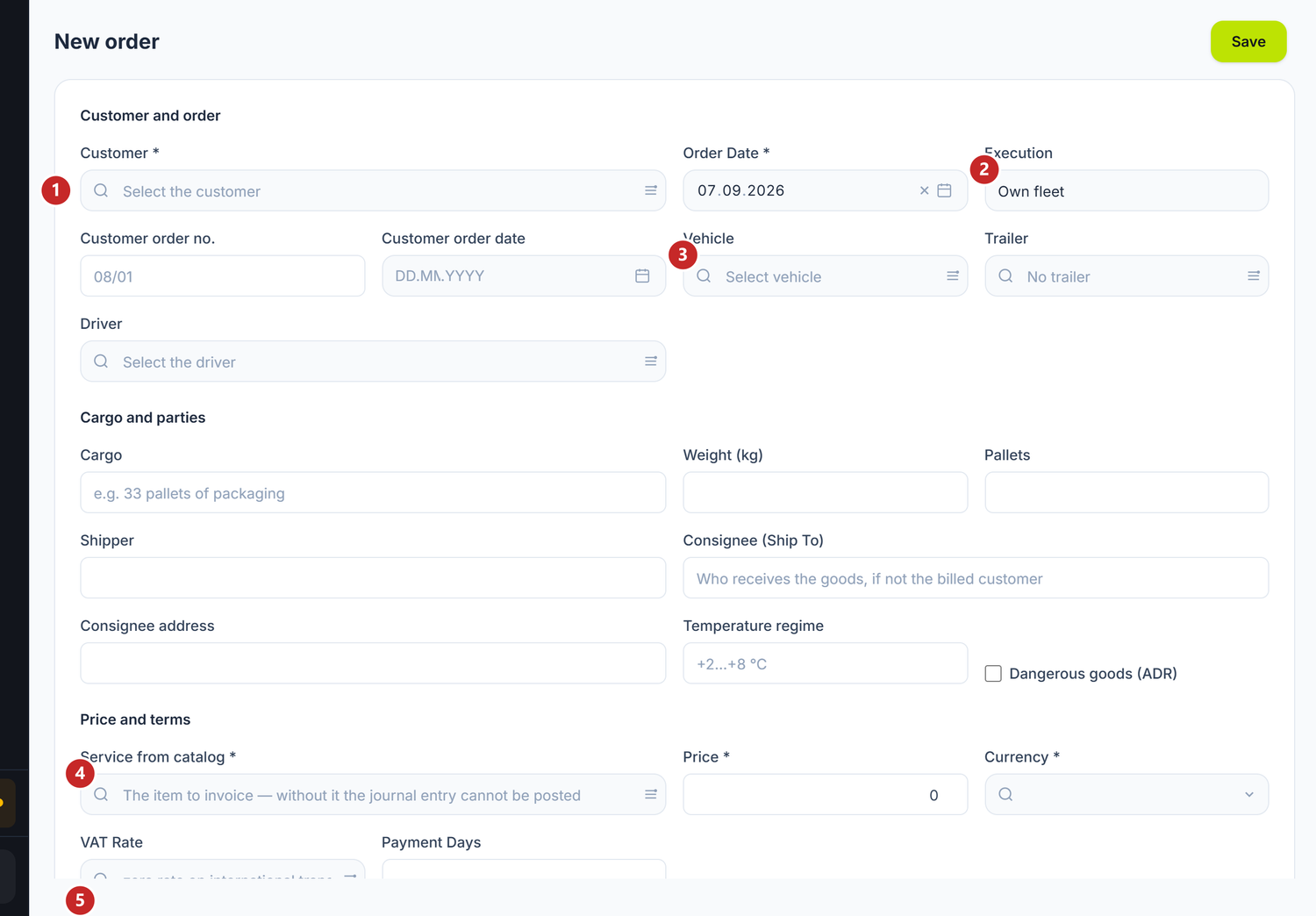Click the search icon in Customer field

(x=102, y=190)
